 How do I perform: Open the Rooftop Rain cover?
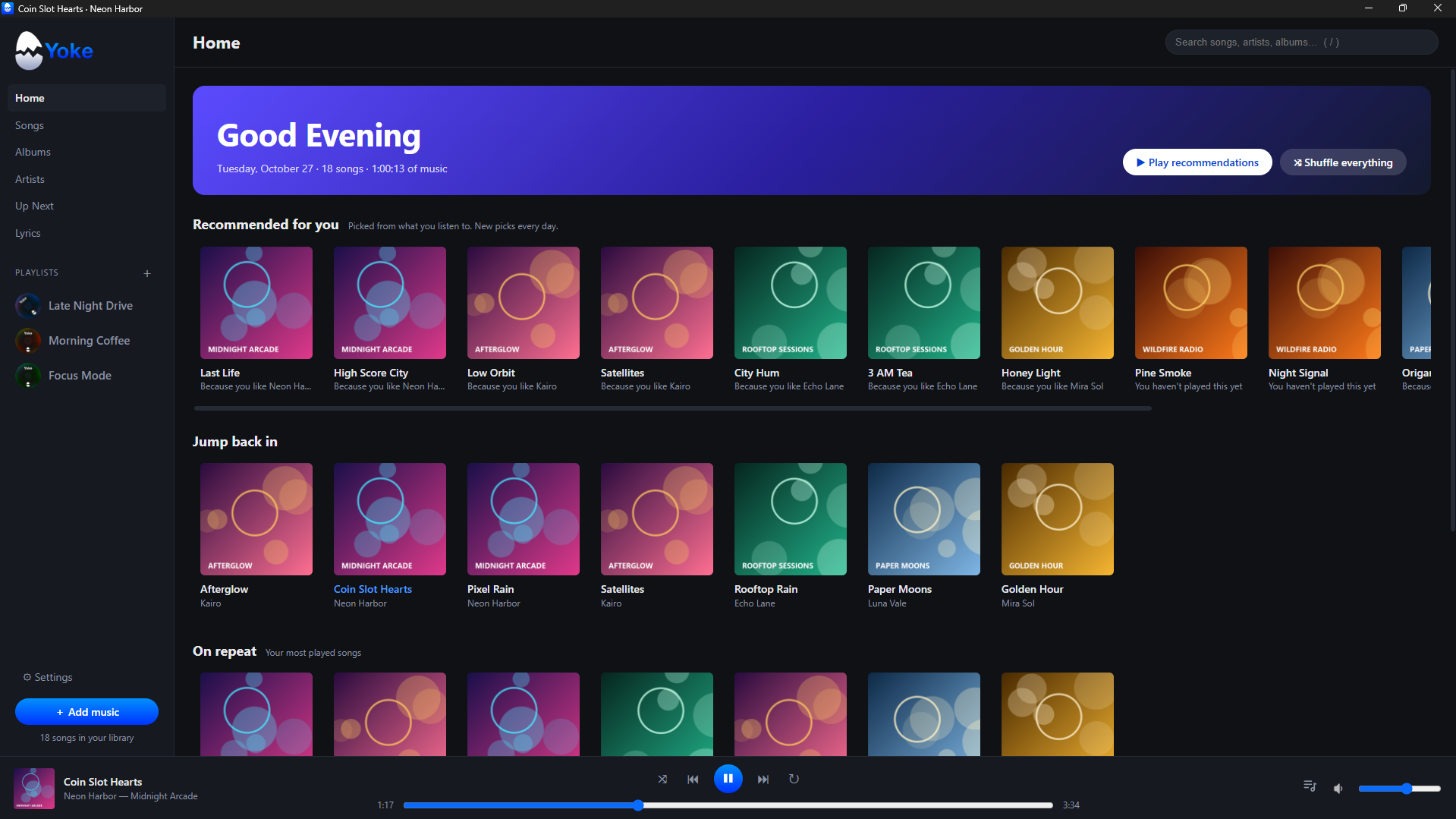pyautogui.click(x=791, y=519)
